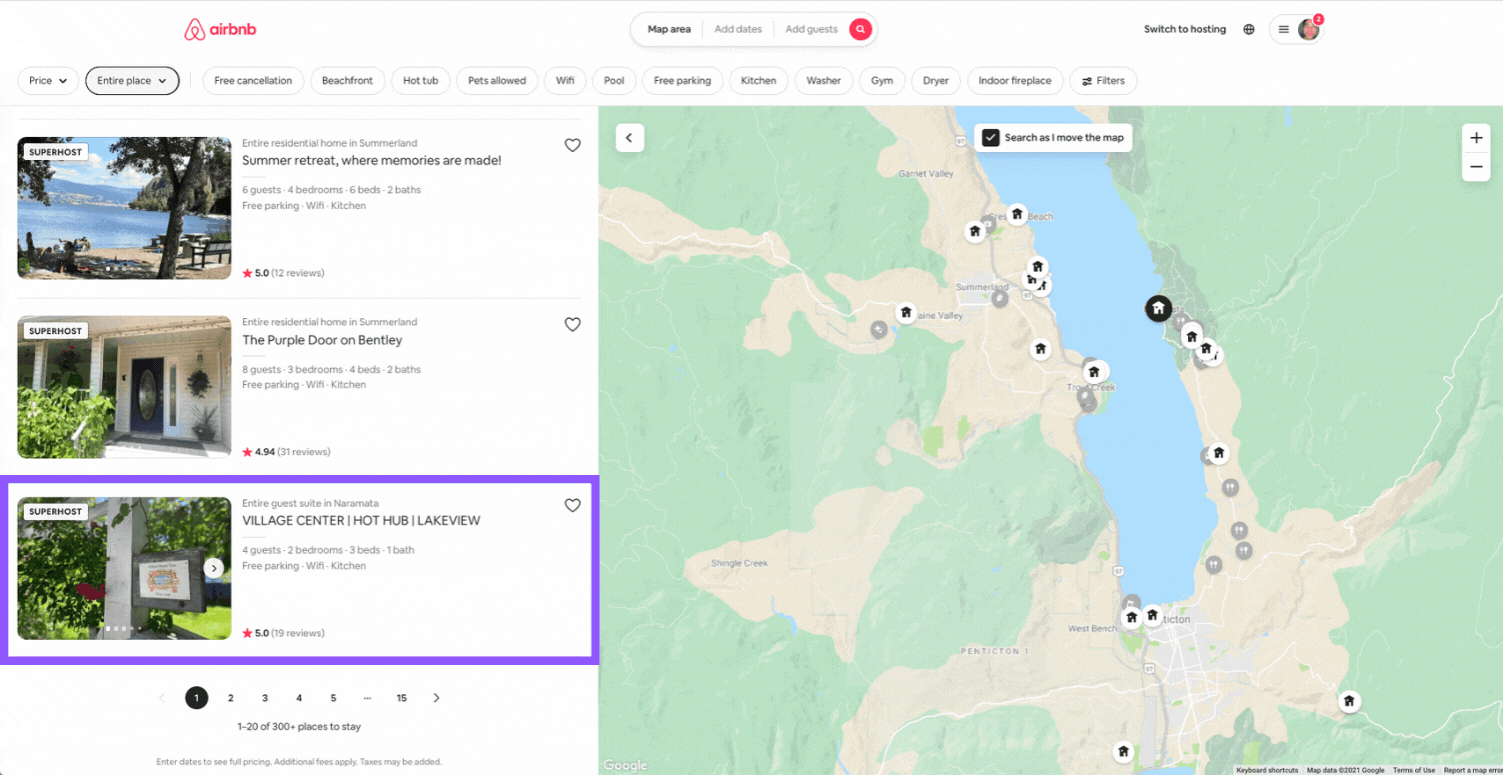This screenshot has height=775, width=1504.
Task: Toggle the Pets allowed filter chip
Action: [x=497, y=81]
